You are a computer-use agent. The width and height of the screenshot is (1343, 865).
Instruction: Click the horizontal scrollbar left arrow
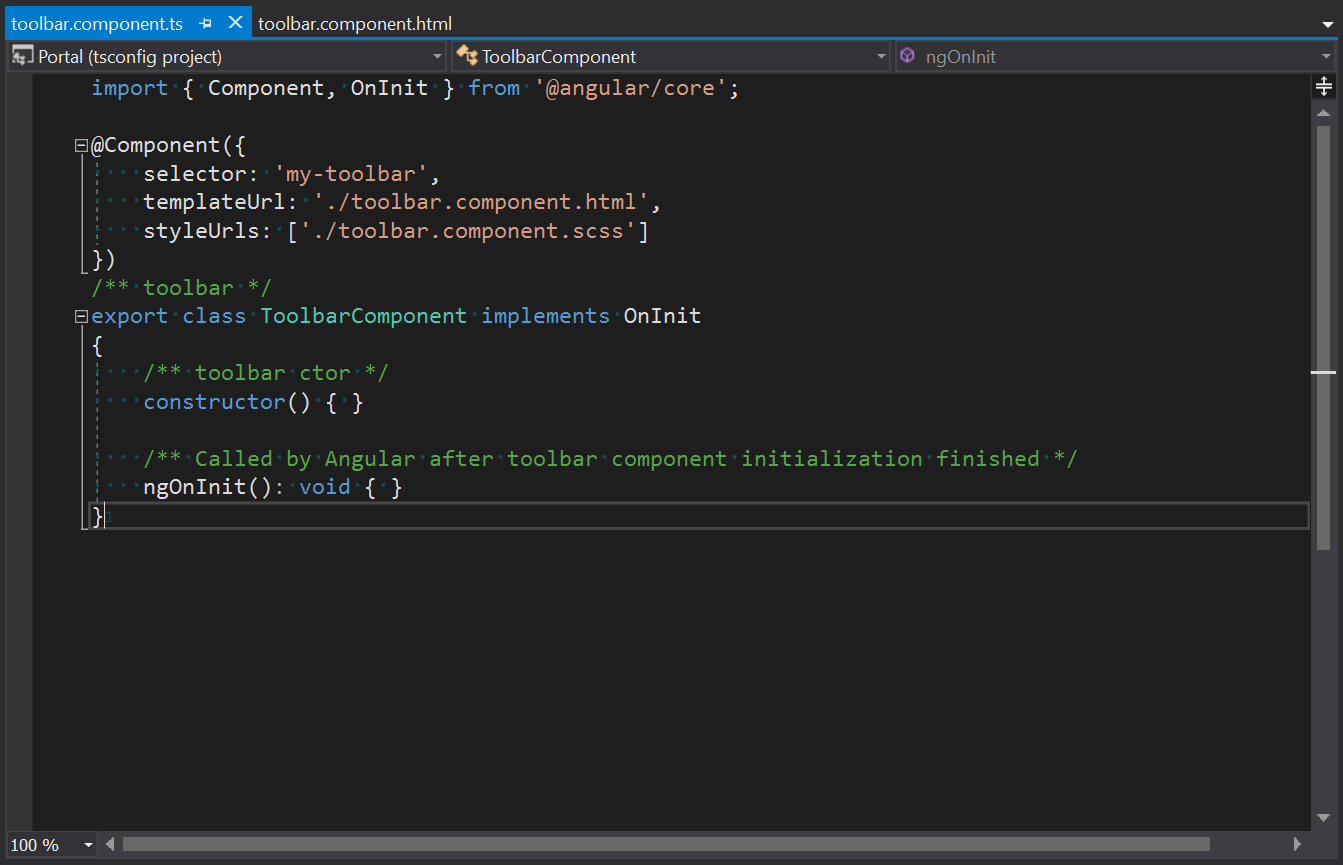click(109, 843)
